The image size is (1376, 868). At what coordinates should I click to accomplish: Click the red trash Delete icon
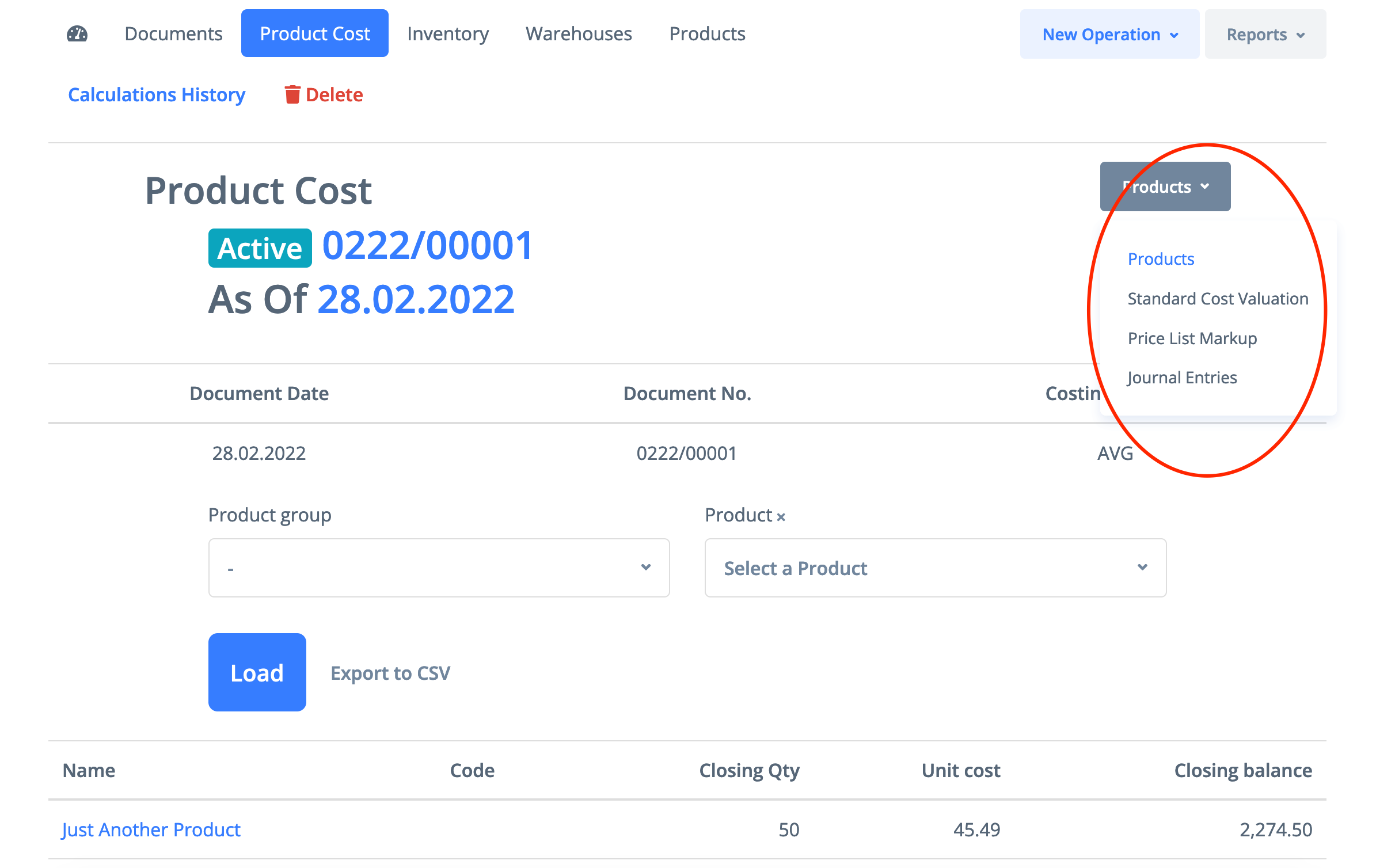pyautogui.click(x=292, y=94)
